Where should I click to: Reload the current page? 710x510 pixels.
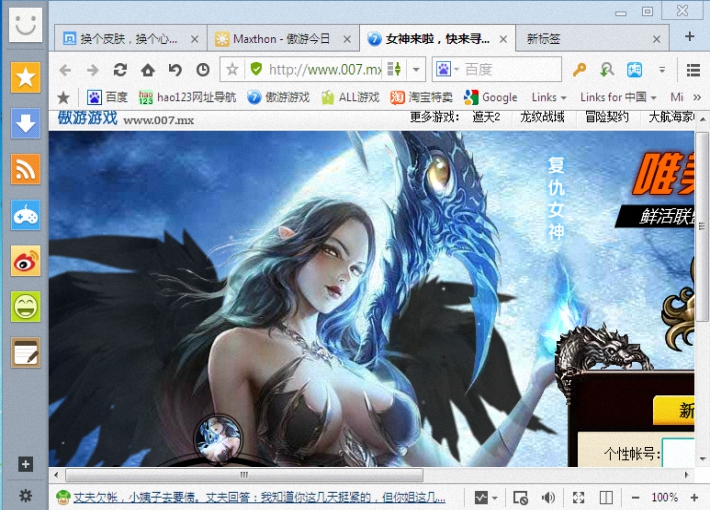[120, 70]
